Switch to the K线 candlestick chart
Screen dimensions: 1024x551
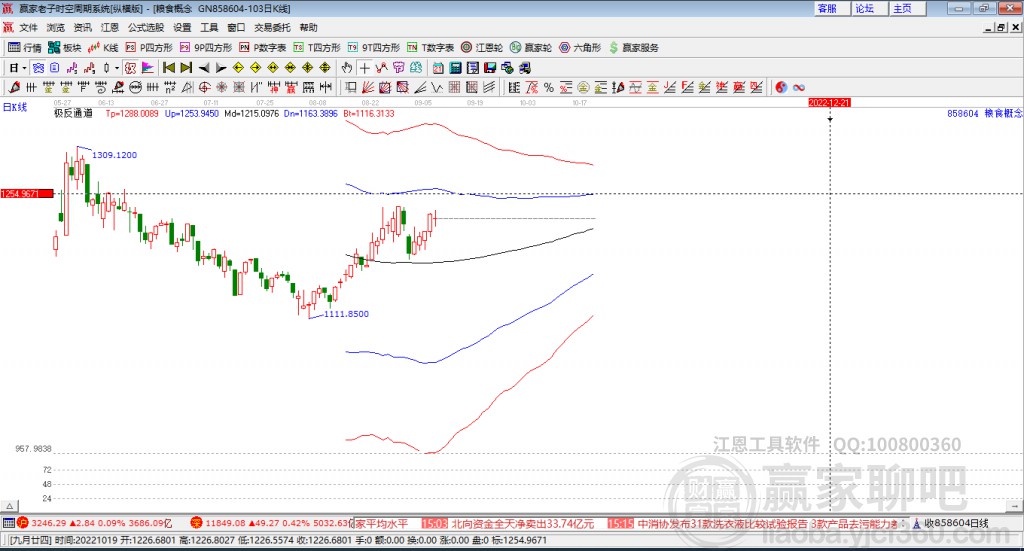[103, 48]
